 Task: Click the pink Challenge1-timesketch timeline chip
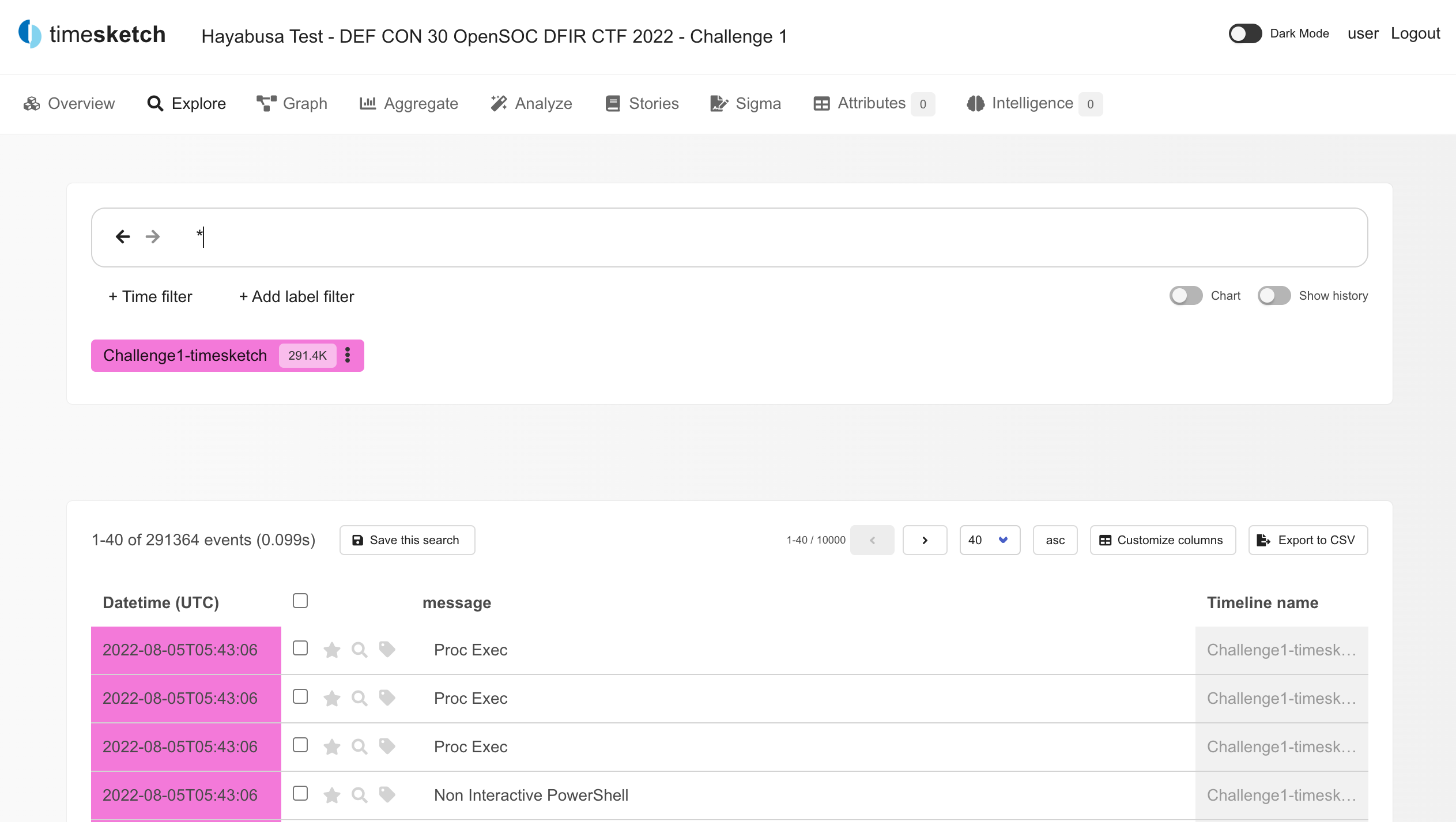[x=185, y=356]
